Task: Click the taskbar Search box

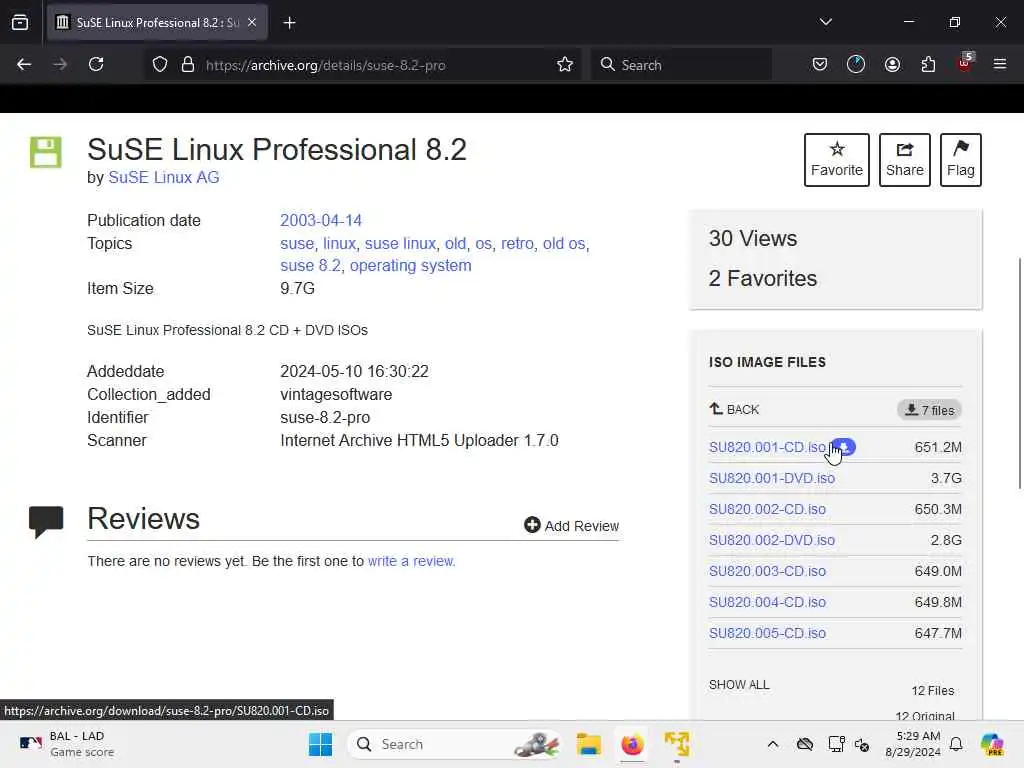Action: tap(455, 744)
